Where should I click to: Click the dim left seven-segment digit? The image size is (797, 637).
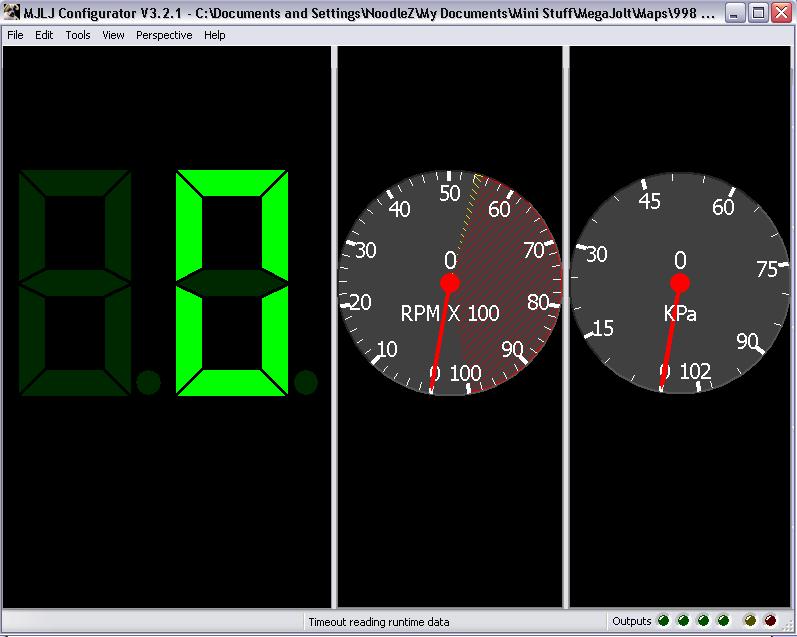click(x=75, y=283)
